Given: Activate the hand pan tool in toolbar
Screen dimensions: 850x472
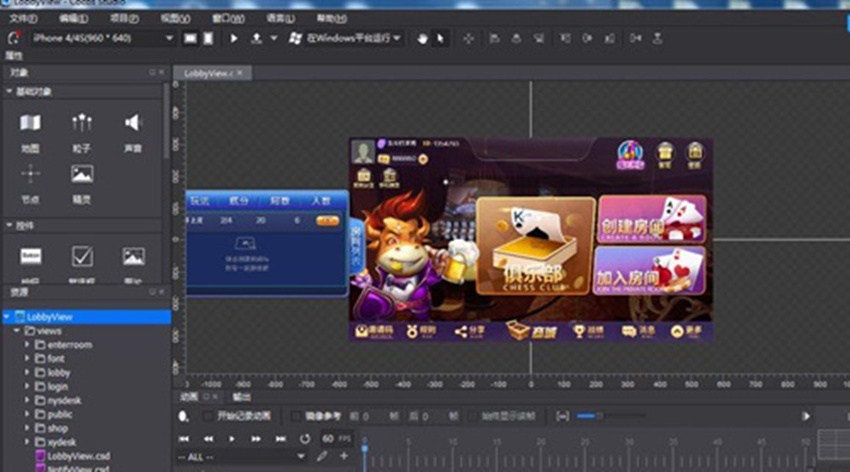Looking at the screenshot, I should pos(422,38).
